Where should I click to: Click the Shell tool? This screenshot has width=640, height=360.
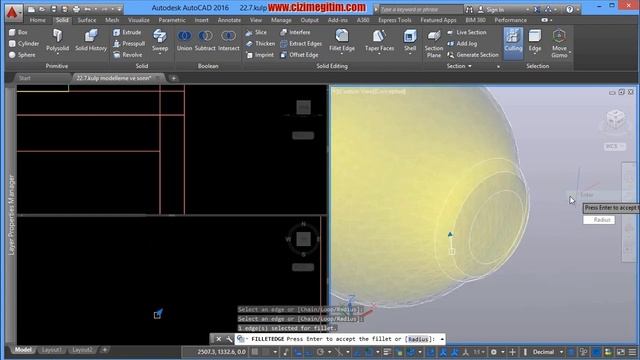(x=410, y=41)
